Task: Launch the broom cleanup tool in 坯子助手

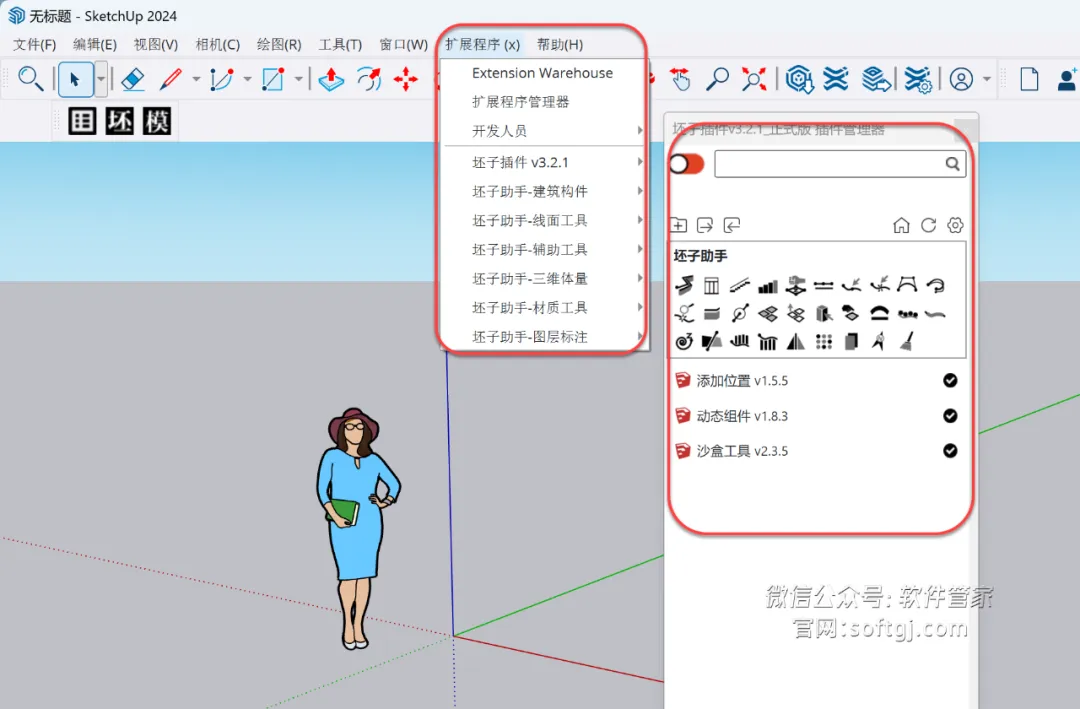Action: click(x=907, y=341)
